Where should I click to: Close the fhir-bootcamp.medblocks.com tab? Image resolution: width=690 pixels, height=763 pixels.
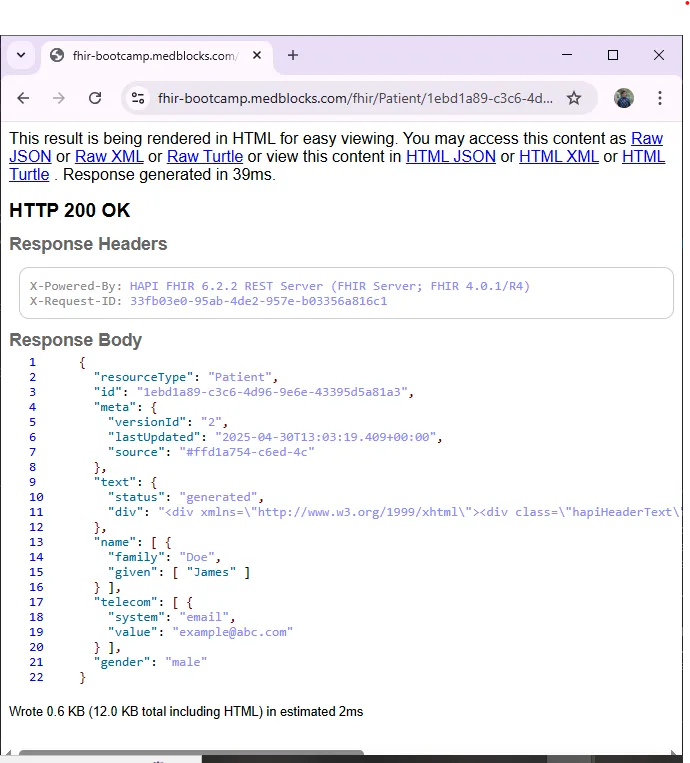click(258, 56)
